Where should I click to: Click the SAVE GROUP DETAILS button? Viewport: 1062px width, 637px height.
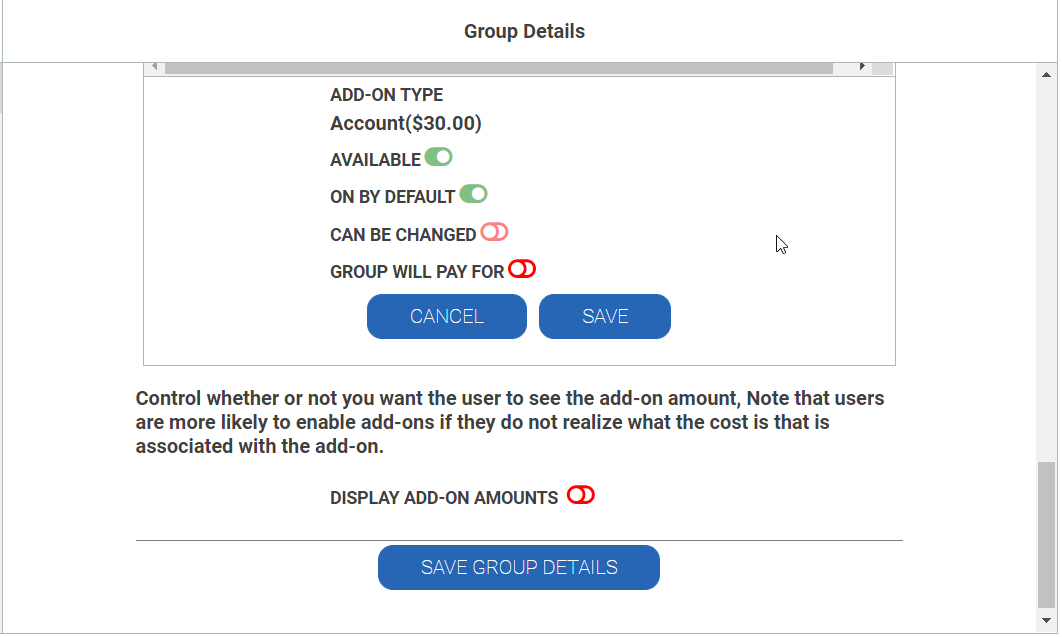click(519, 567)
